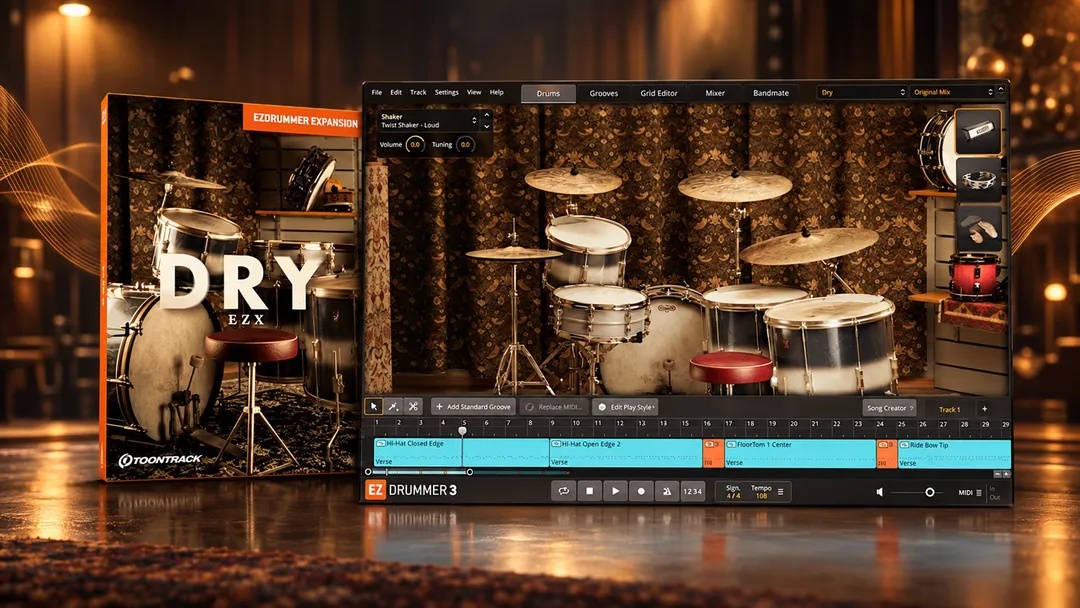Click the plus button to add a track
Screen dimensions: 1080x608
point(984,408)
